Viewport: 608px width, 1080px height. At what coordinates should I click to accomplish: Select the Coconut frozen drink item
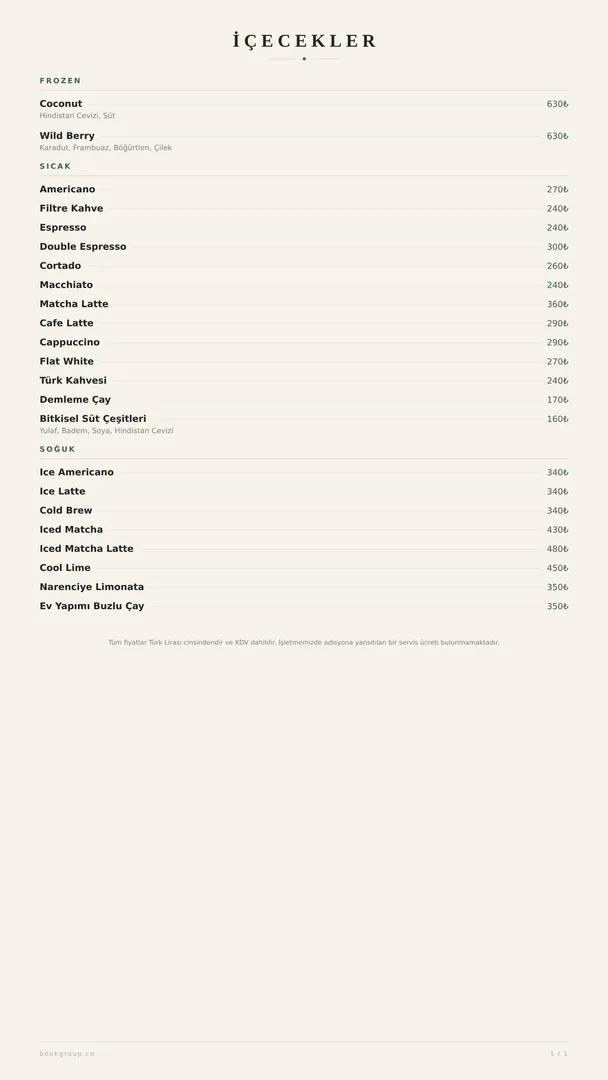304,109
